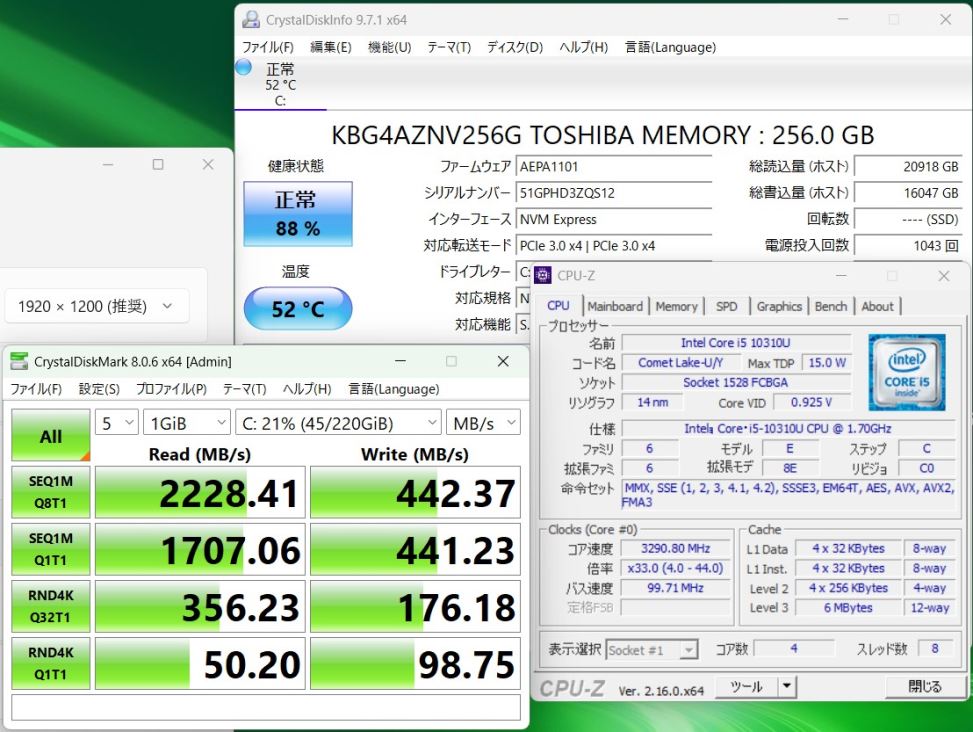Image resolution: width=973 pixels, height=732 pixels.
Task: Open 言語(Language) menu in CrystalDiskInfo
Action: (670, 47)
